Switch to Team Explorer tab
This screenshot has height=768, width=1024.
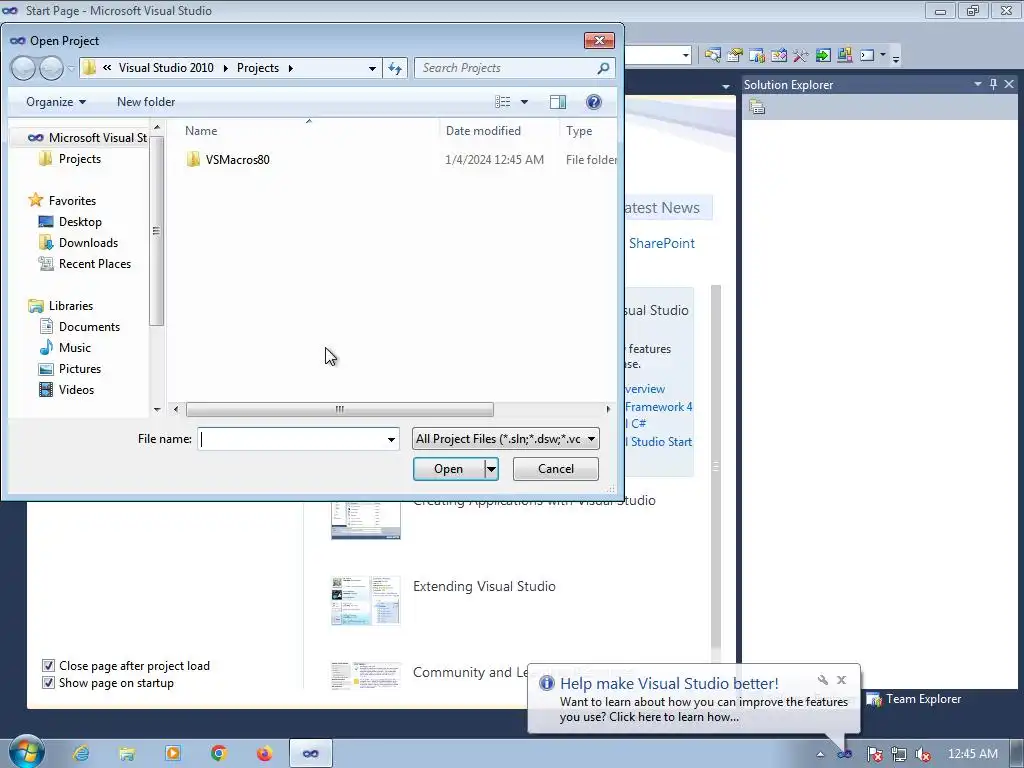(x=914, y=699)
